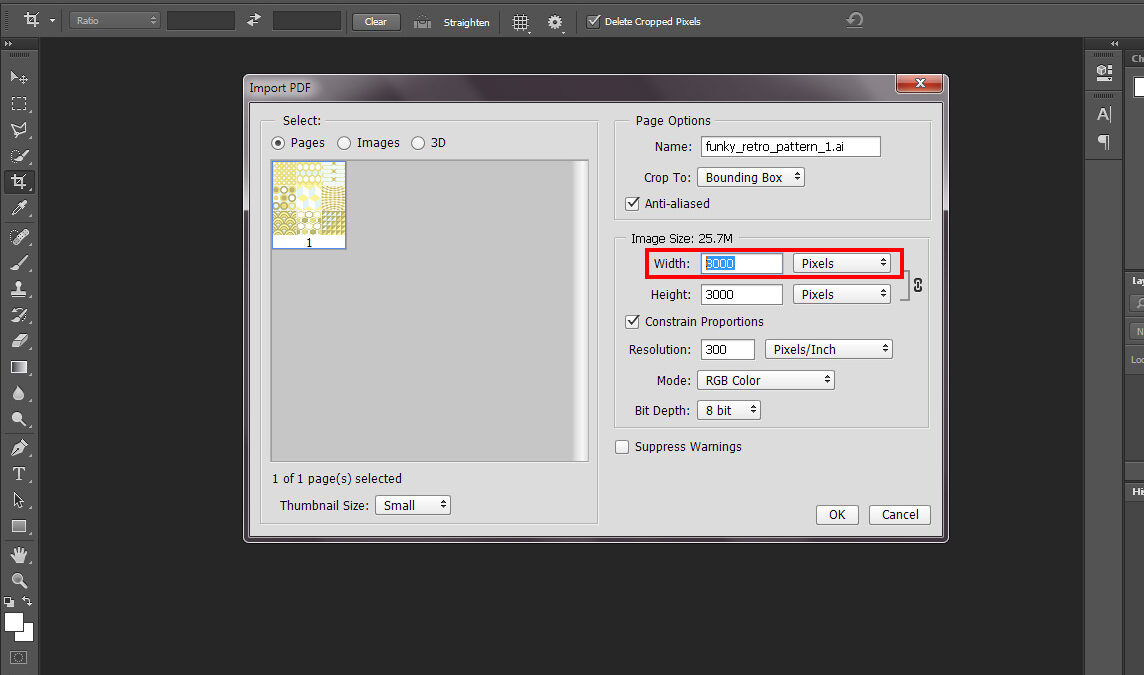
Task: Click the swap width and height arrows
Action: coord(254,21)
